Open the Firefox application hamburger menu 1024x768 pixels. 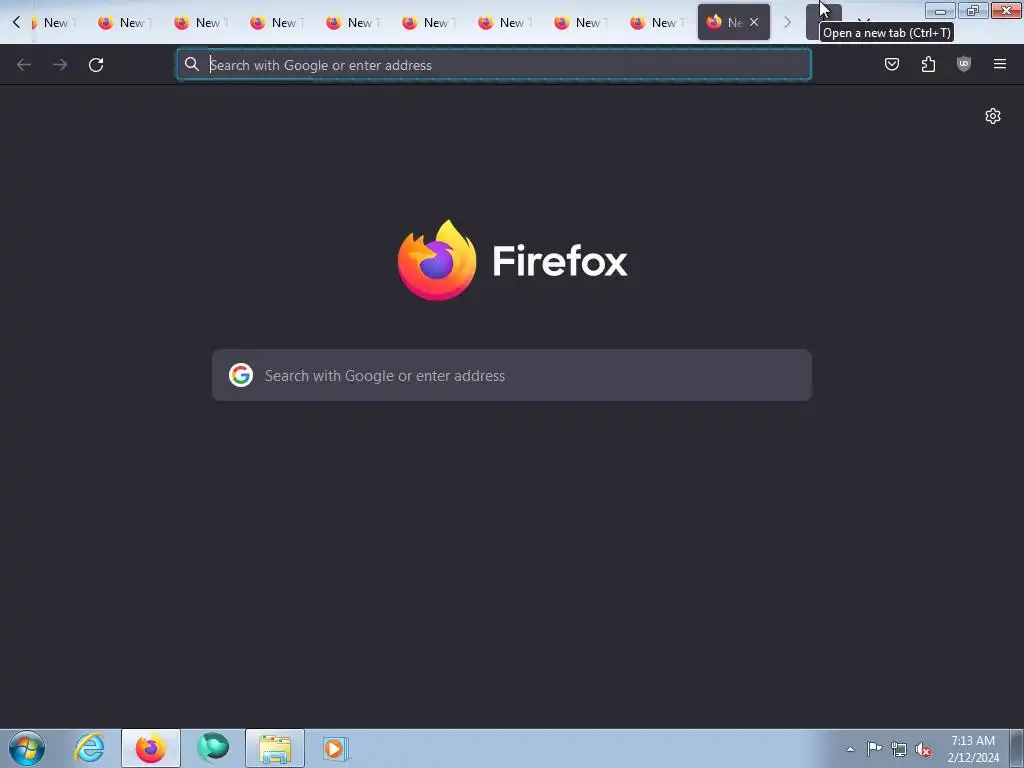(1000, 64)
